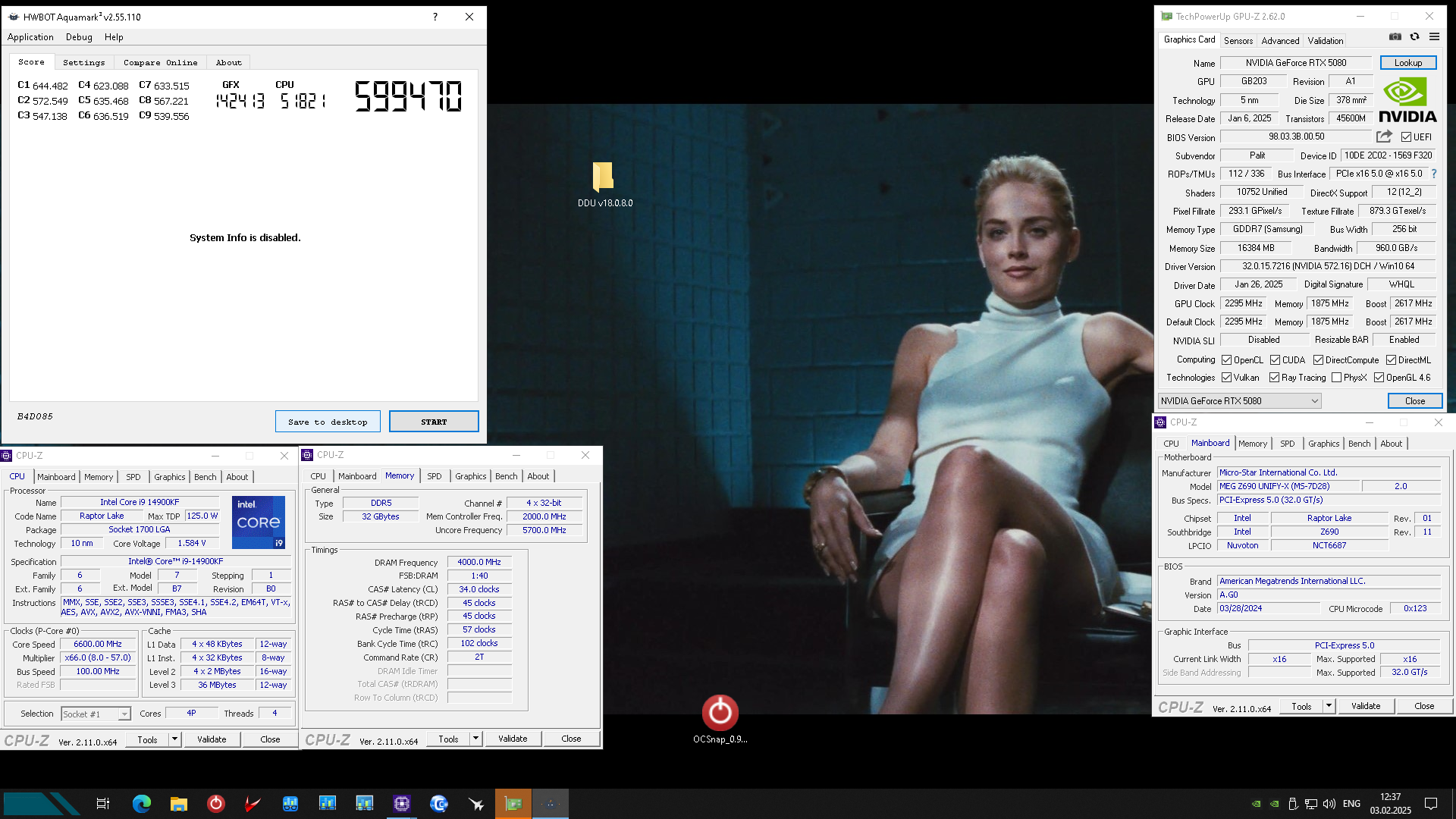Open the Application menu in Aquamark
Viewport: 1456px width, 819px height.
pyautogui.click(x=30, y=37)
